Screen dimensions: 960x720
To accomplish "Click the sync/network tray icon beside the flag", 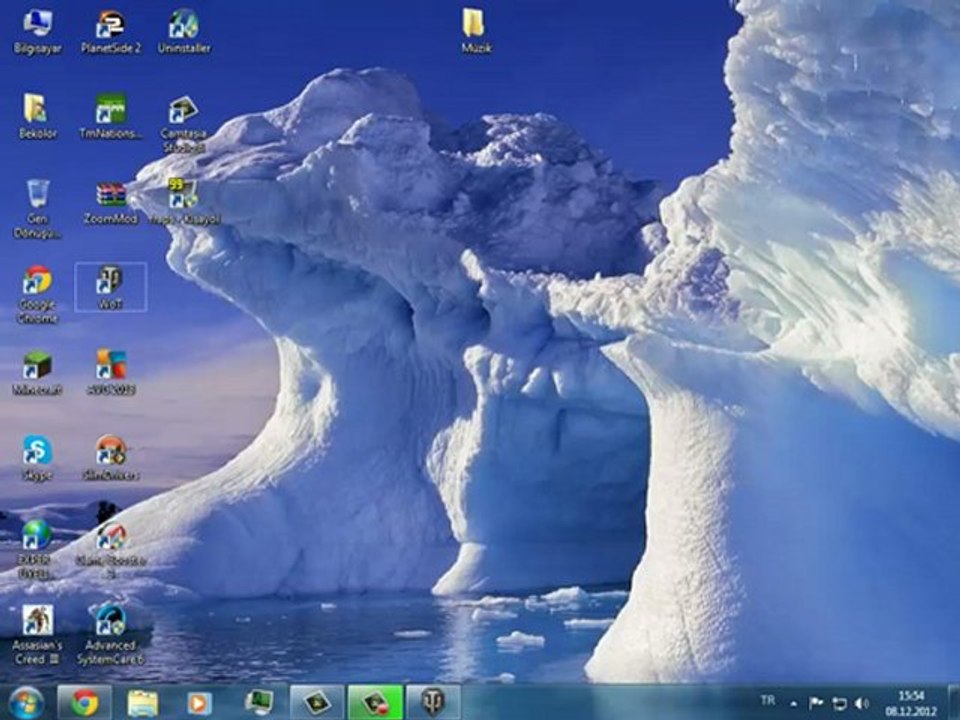I will pos(839,703).
